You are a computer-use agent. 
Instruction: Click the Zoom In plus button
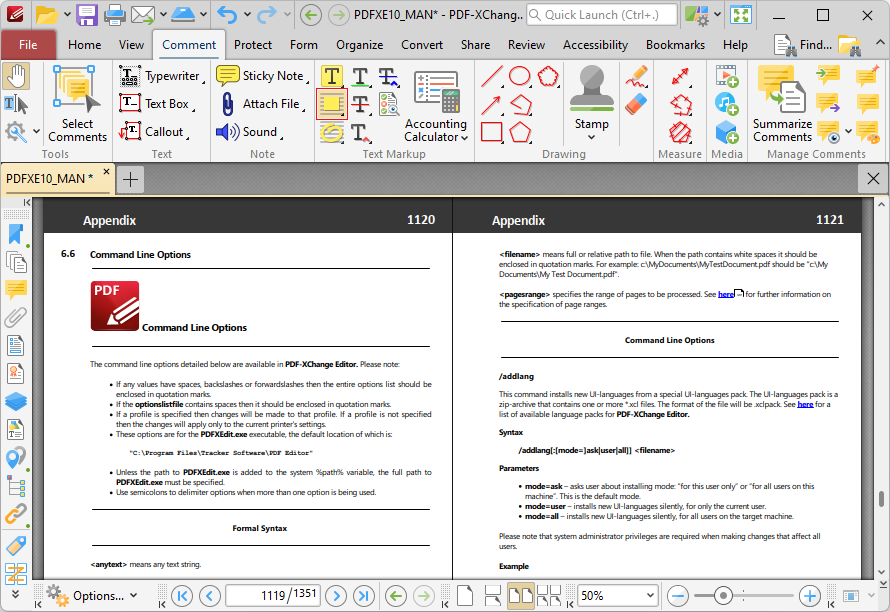[x=809, y=596]
